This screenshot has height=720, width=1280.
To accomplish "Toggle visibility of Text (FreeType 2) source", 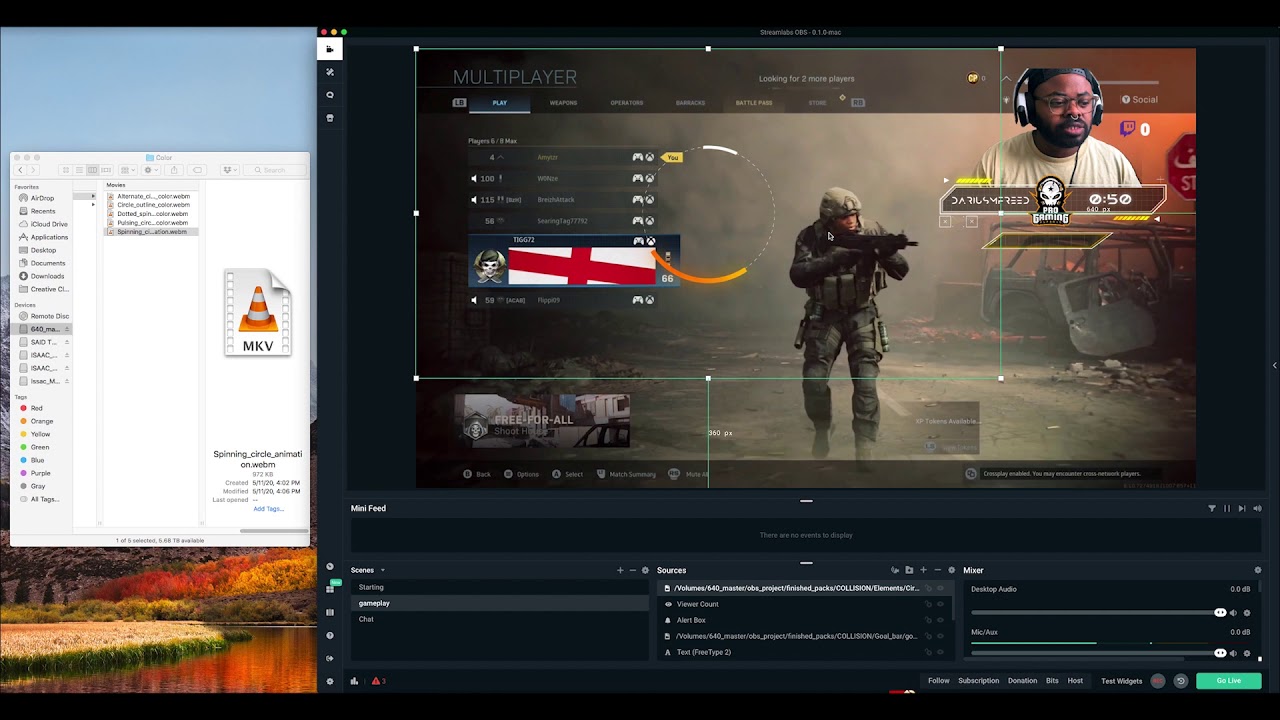I will pos(938,652).
